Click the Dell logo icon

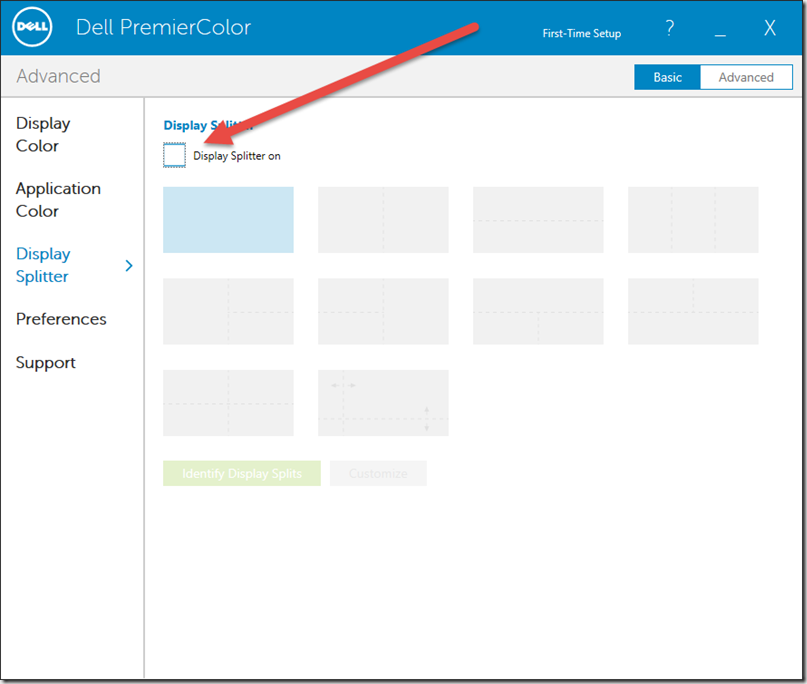click(32, 27)
